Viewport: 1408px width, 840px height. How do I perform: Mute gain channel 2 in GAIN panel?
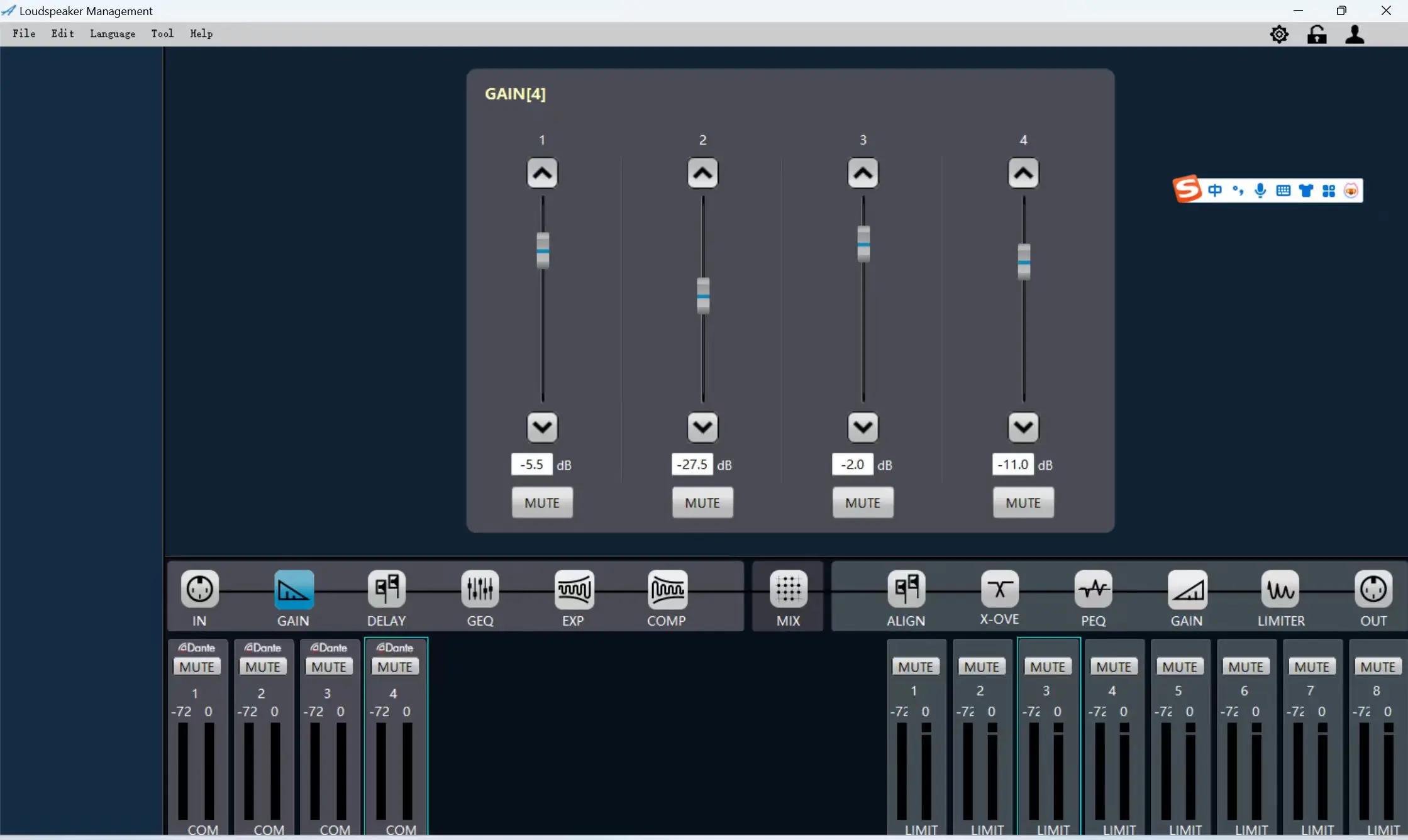coord(702,503)
